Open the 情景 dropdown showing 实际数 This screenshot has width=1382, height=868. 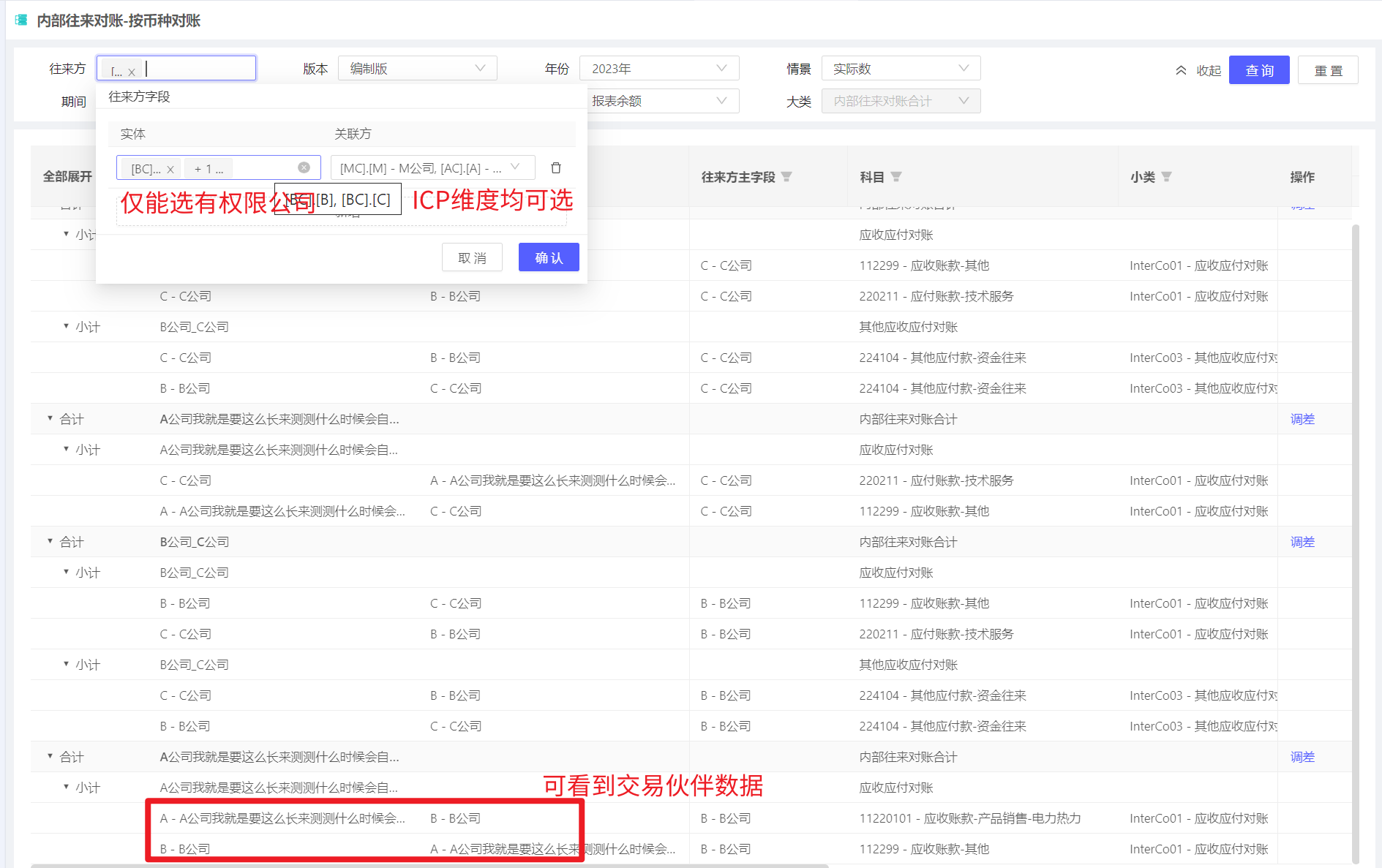[x=900, y=69]
